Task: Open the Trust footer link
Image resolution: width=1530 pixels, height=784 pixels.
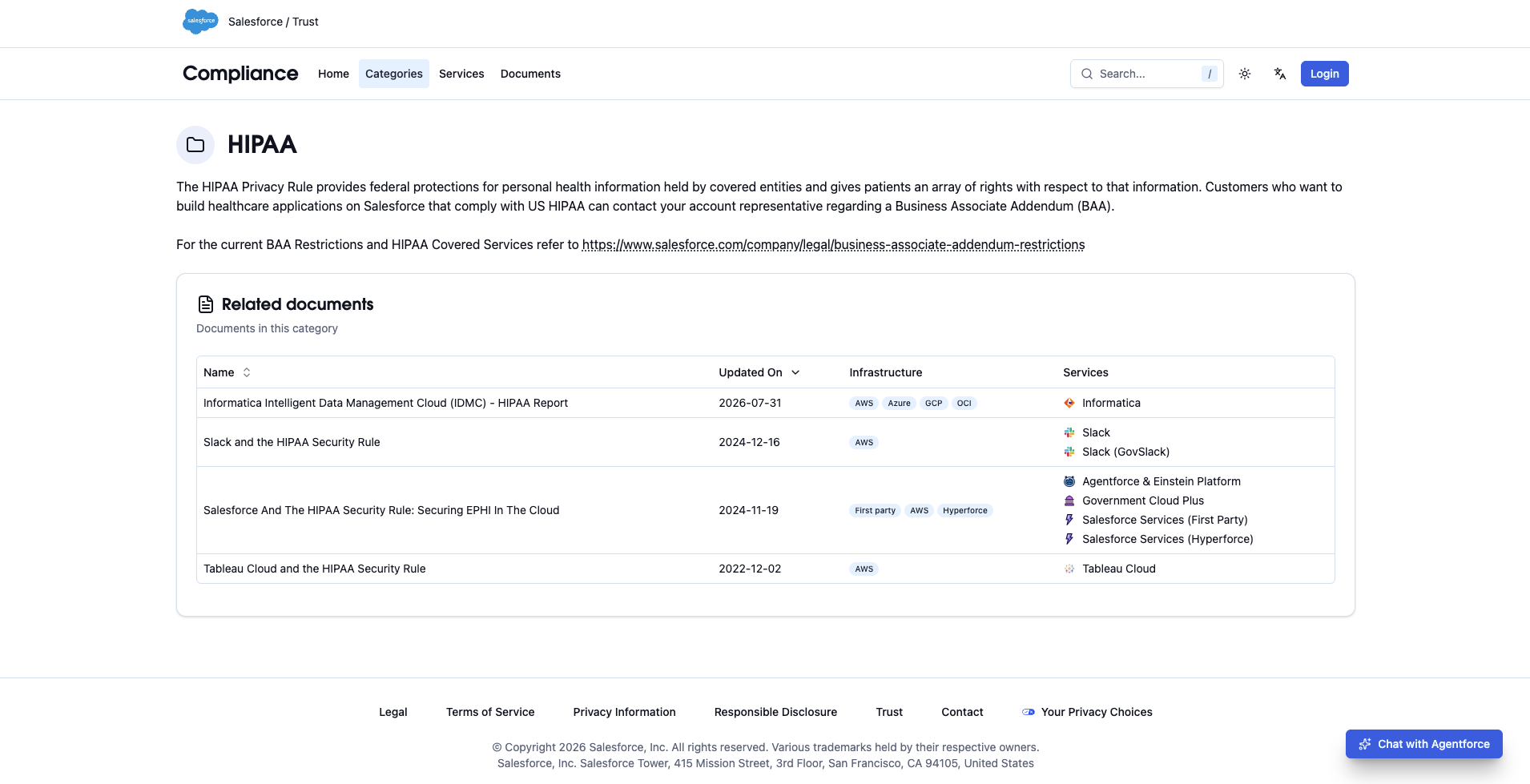Action: 889,712
